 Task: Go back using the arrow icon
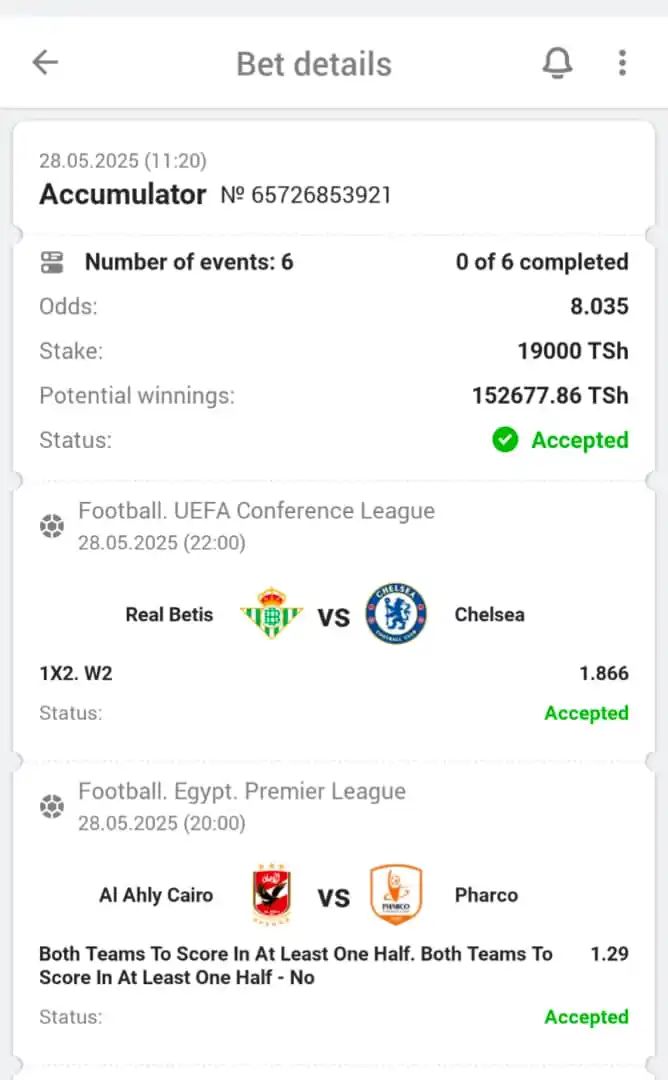pos(45,63)
